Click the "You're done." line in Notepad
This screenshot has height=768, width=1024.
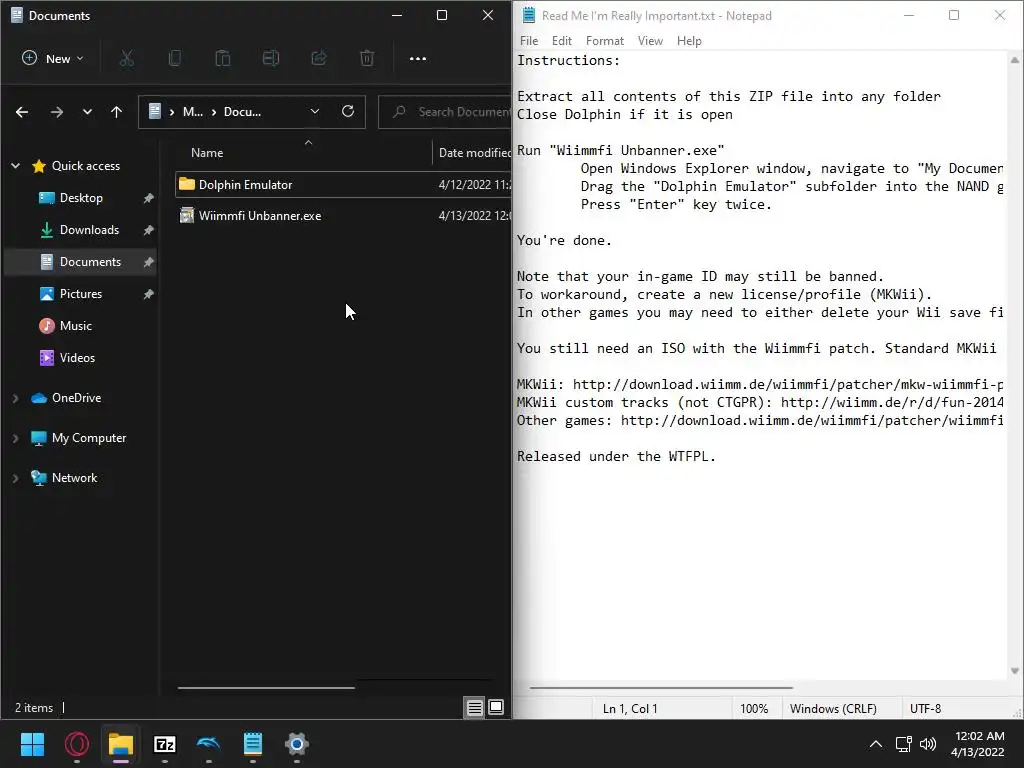coord(564,240)
